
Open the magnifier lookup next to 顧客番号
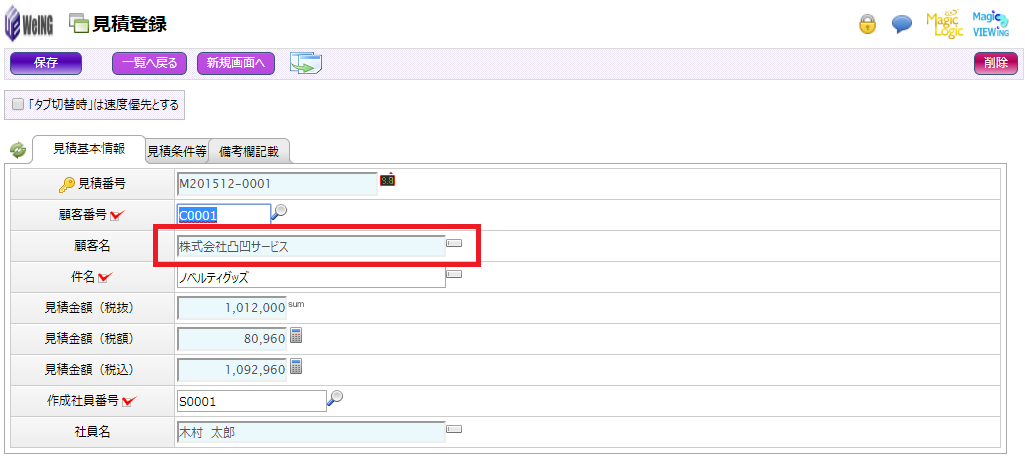[280, 211]
